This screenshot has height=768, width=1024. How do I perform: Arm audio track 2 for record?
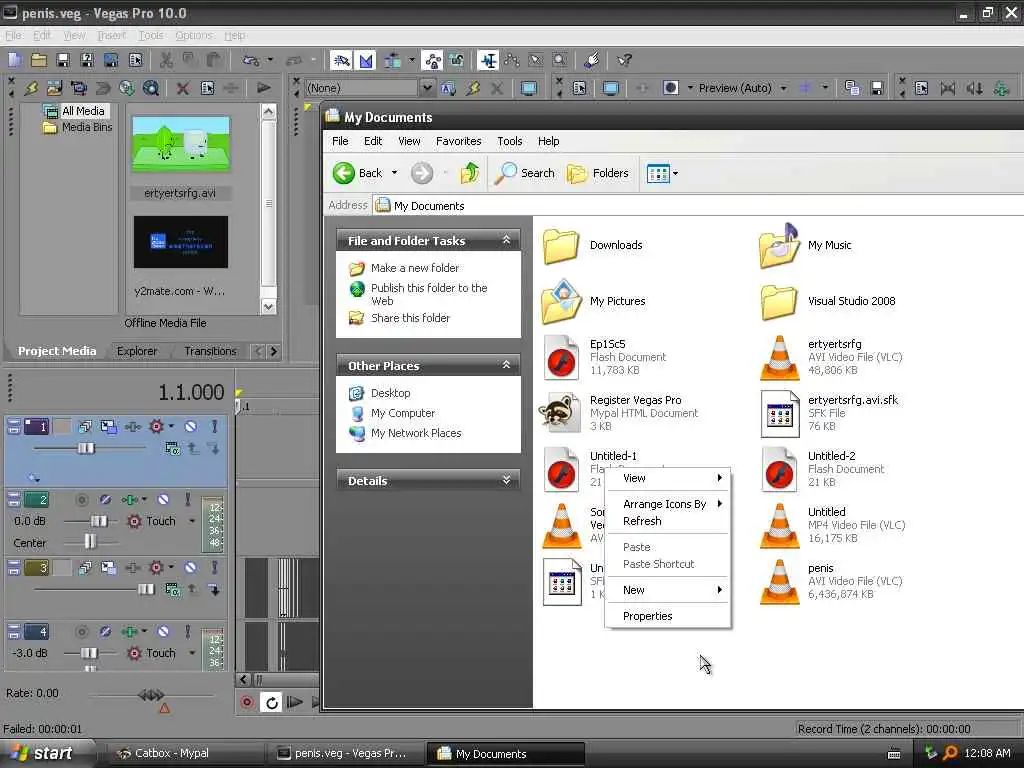click(81, 500)
